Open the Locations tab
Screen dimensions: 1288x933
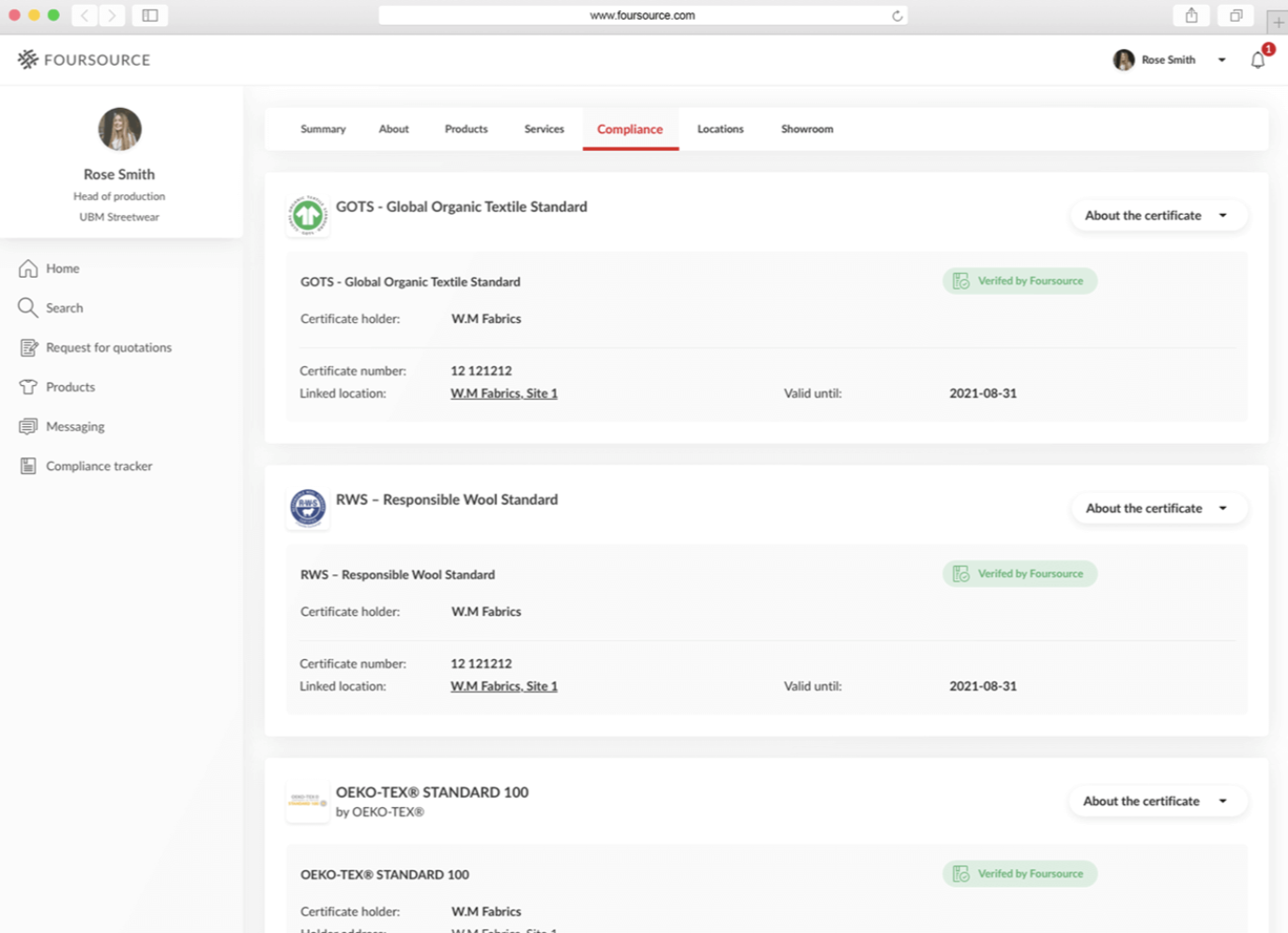tap(720, 129)
